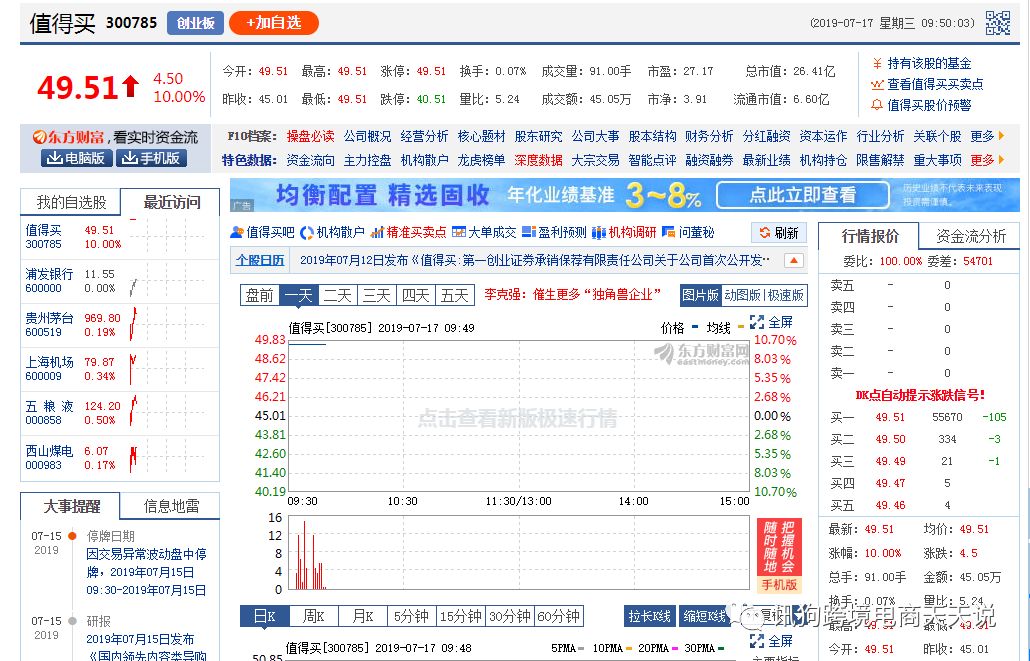Switch to 动图版 chart mode
This screenshot has height=661, width=1030.
743,296
